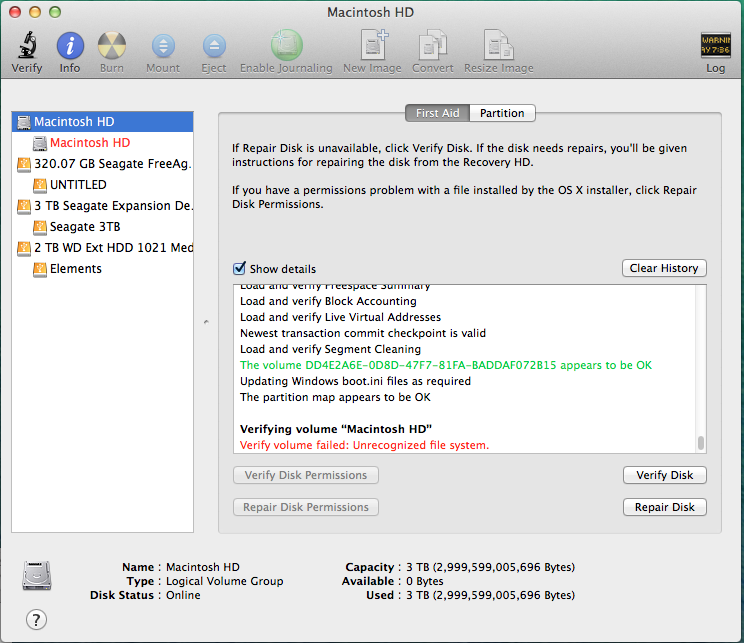Viewport: 744px width, 643px height.
Task: Click the Used value '3 TB (2,999,599,005,696 Bytes)'
Action: tap(491, 595)
